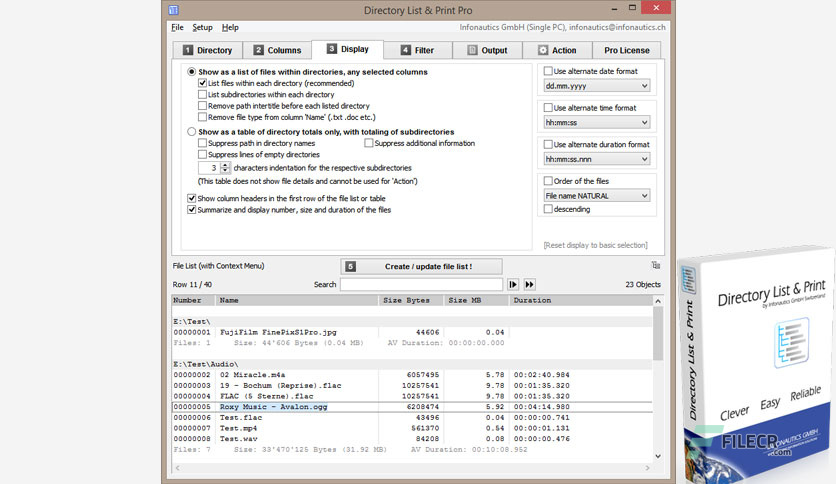The width and height of the screenshot is (836, 484).
Task: Enable 'List subdirectories within each directory'
Action: [202, 94]
